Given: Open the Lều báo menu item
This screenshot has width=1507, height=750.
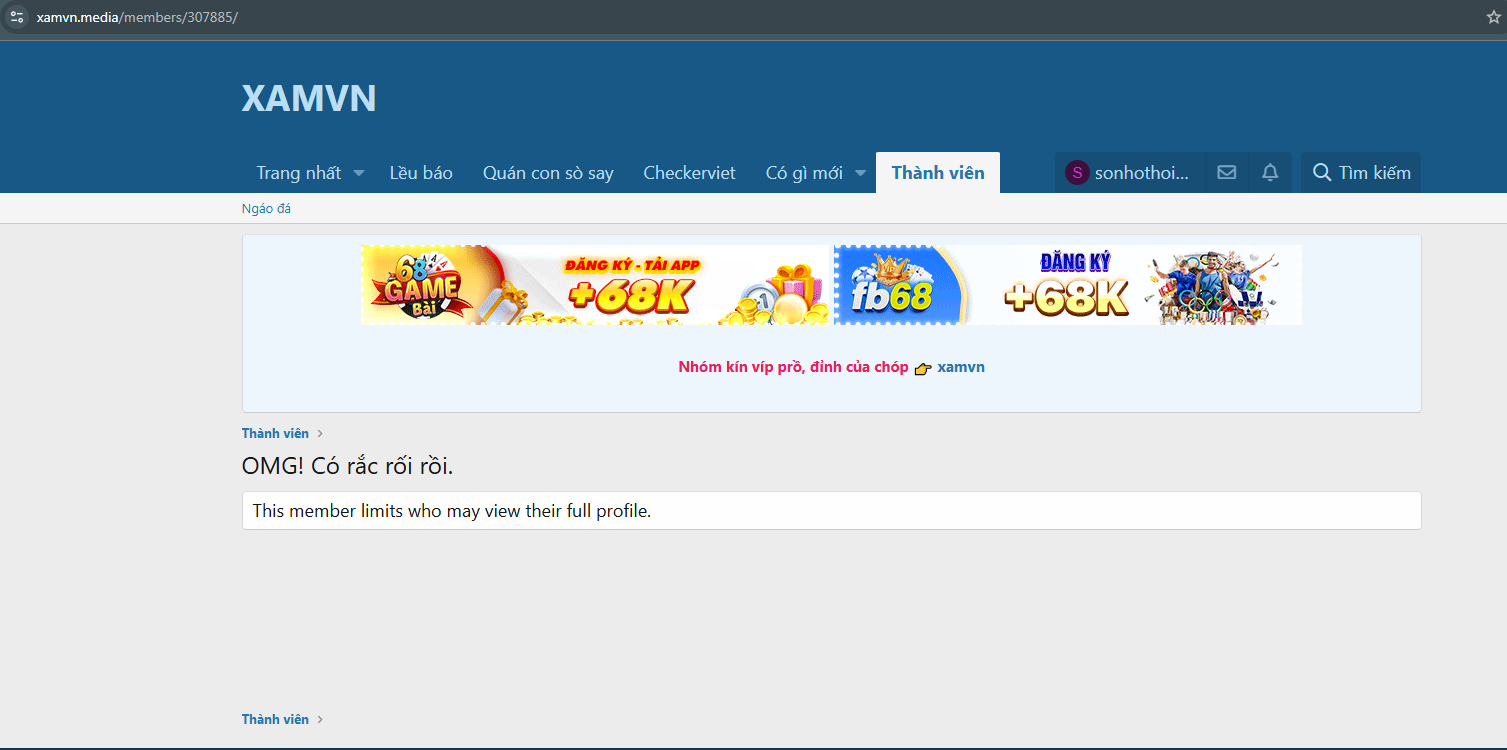Looking at the screenshot, I should click(x=421, y=173).
